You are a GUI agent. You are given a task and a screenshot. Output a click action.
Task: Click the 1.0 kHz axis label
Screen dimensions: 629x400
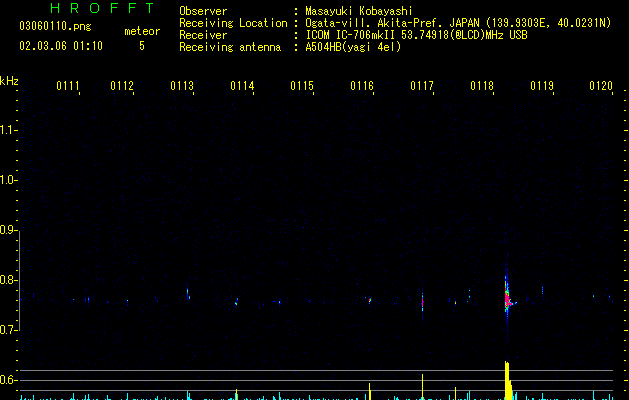click(x=8, y=180)
